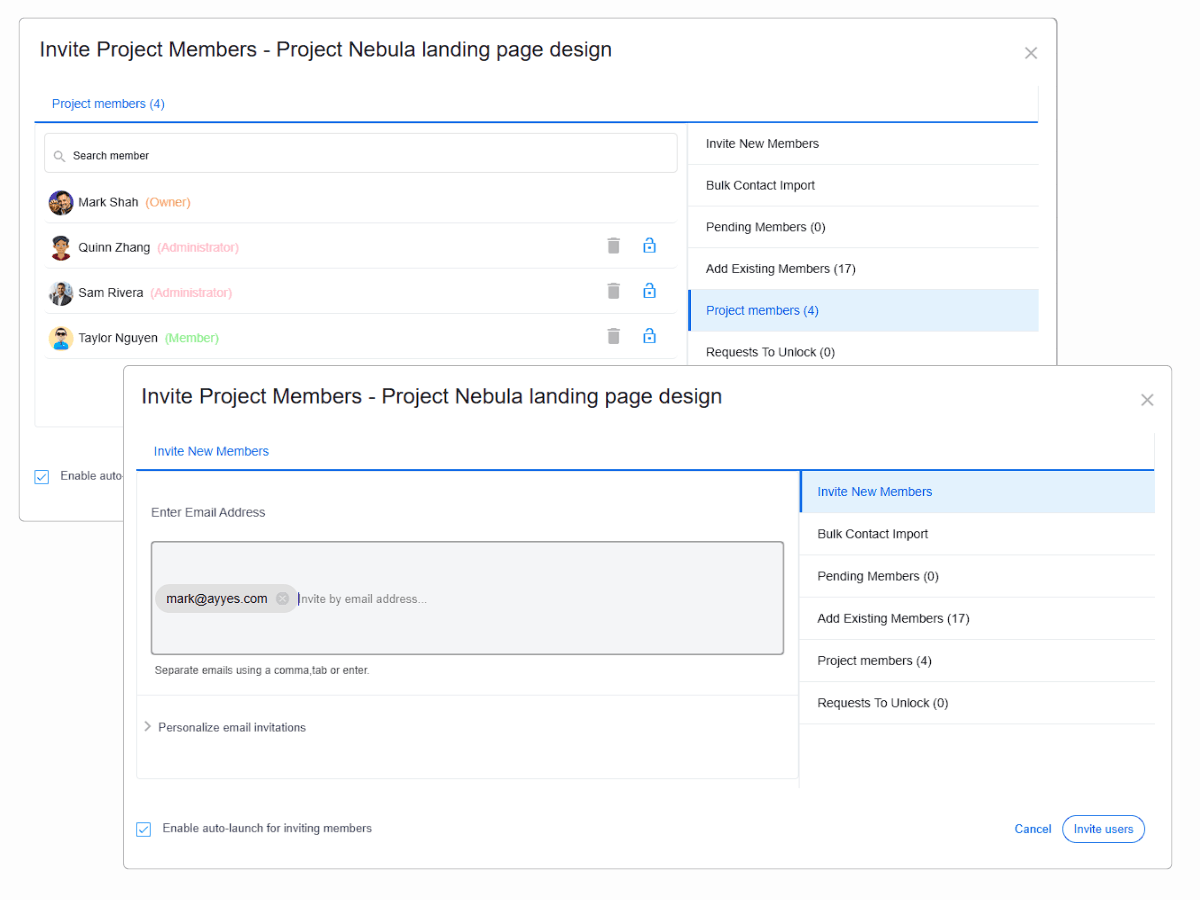The width and height of the screenshot is (1200, 900).
Task: Close the back Invite Project Members dialog
Action: (x=1031, y=53)
